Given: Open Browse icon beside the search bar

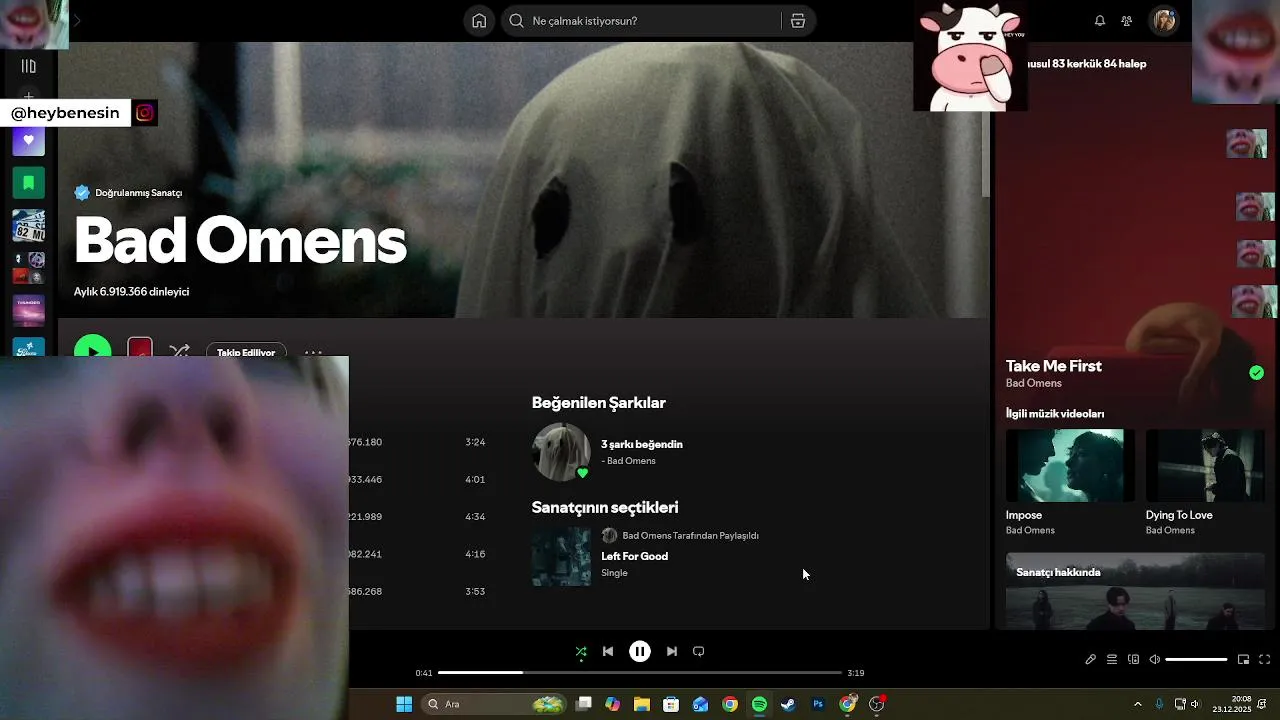Looking at the screenshot, I should tap(798, 21).
